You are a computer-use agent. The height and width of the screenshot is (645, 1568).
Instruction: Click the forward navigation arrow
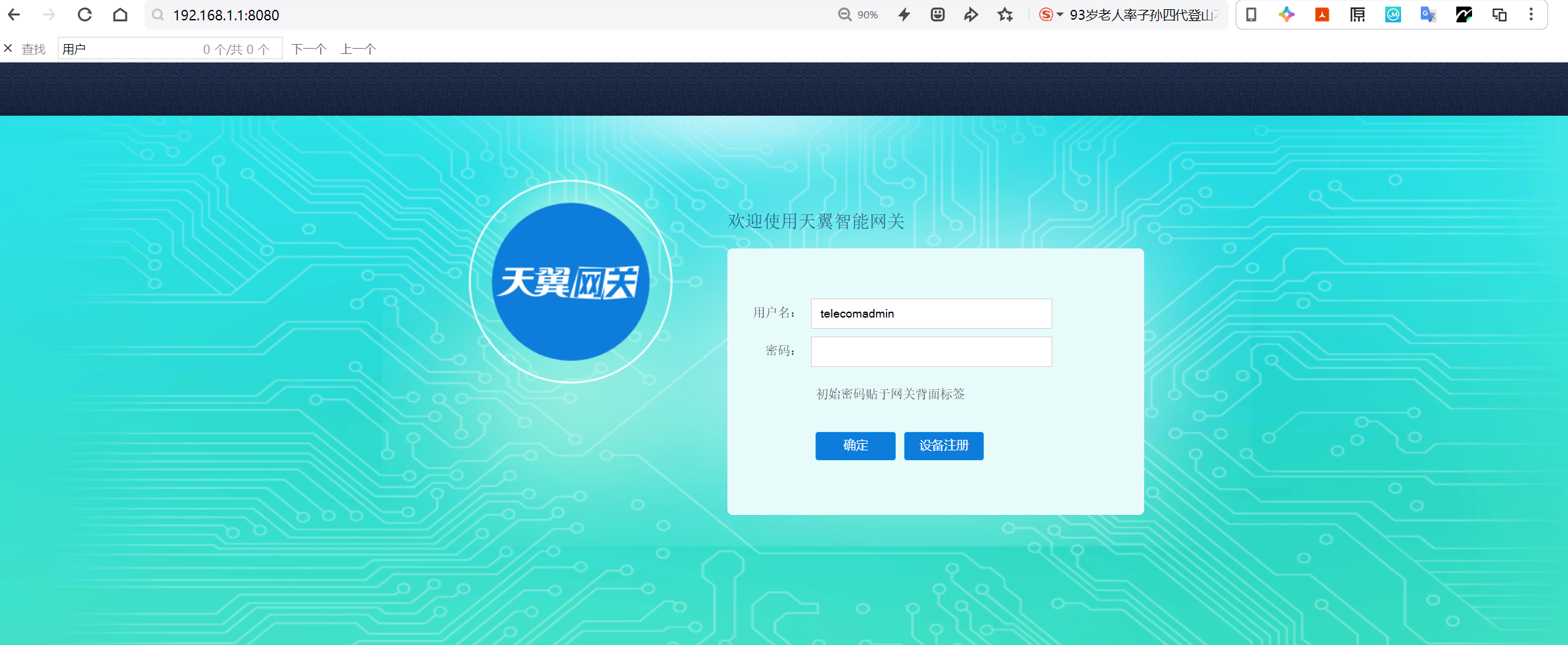pyautogui.click(x=49, y=14)
